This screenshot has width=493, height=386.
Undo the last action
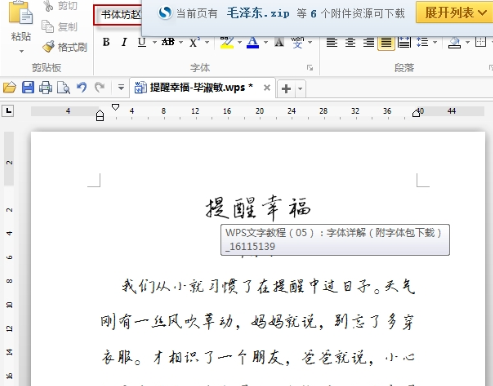click(82, 88)
